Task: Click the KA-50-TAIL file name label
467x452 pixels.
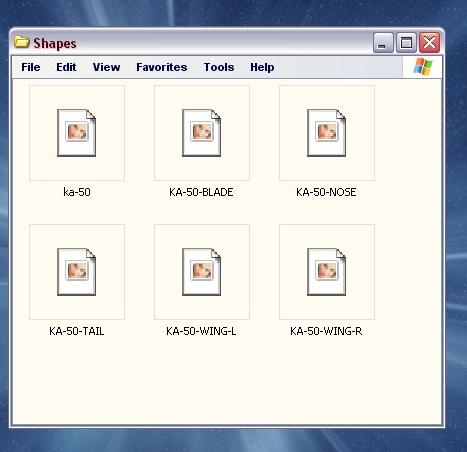Action: [77, 331]
